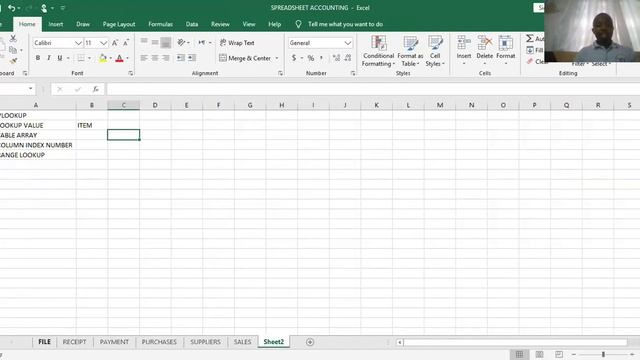Align text left
This screenshot has height=360, width=640.
[144, 58]
